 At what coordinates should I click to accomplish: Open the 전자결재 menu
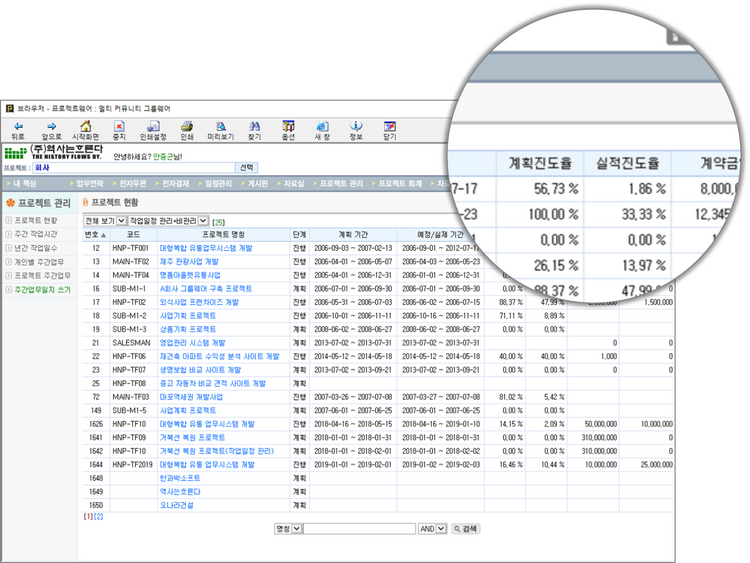(176, 184)
